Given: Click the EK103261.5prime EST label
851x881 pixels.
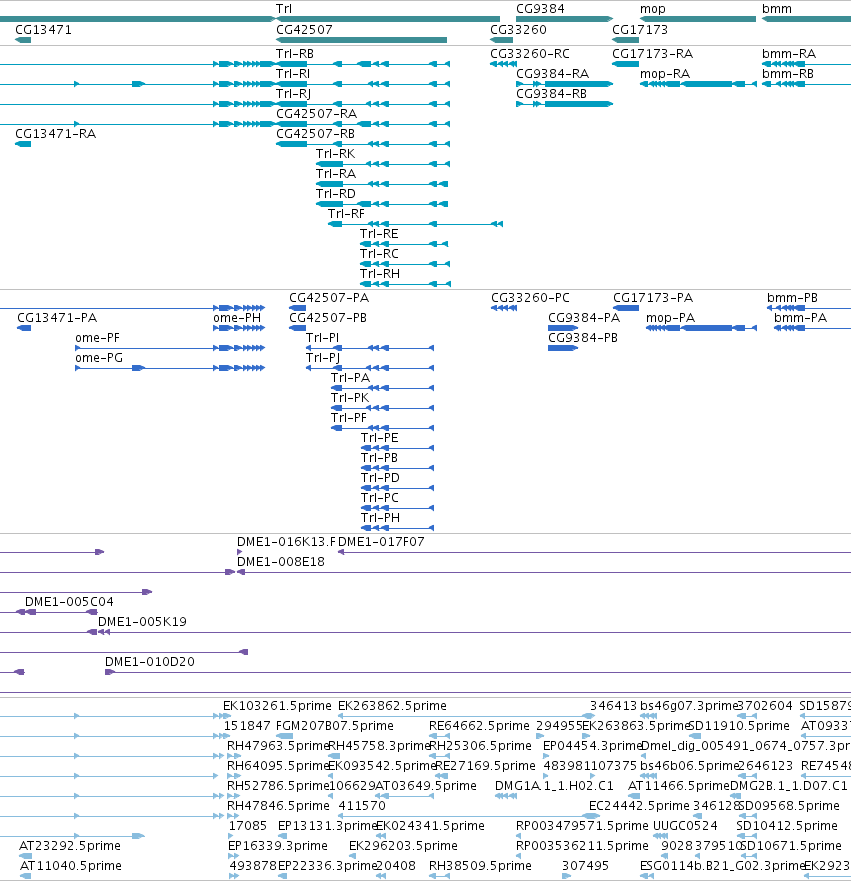Looking at the screenshot, I should tap(277, 706).
